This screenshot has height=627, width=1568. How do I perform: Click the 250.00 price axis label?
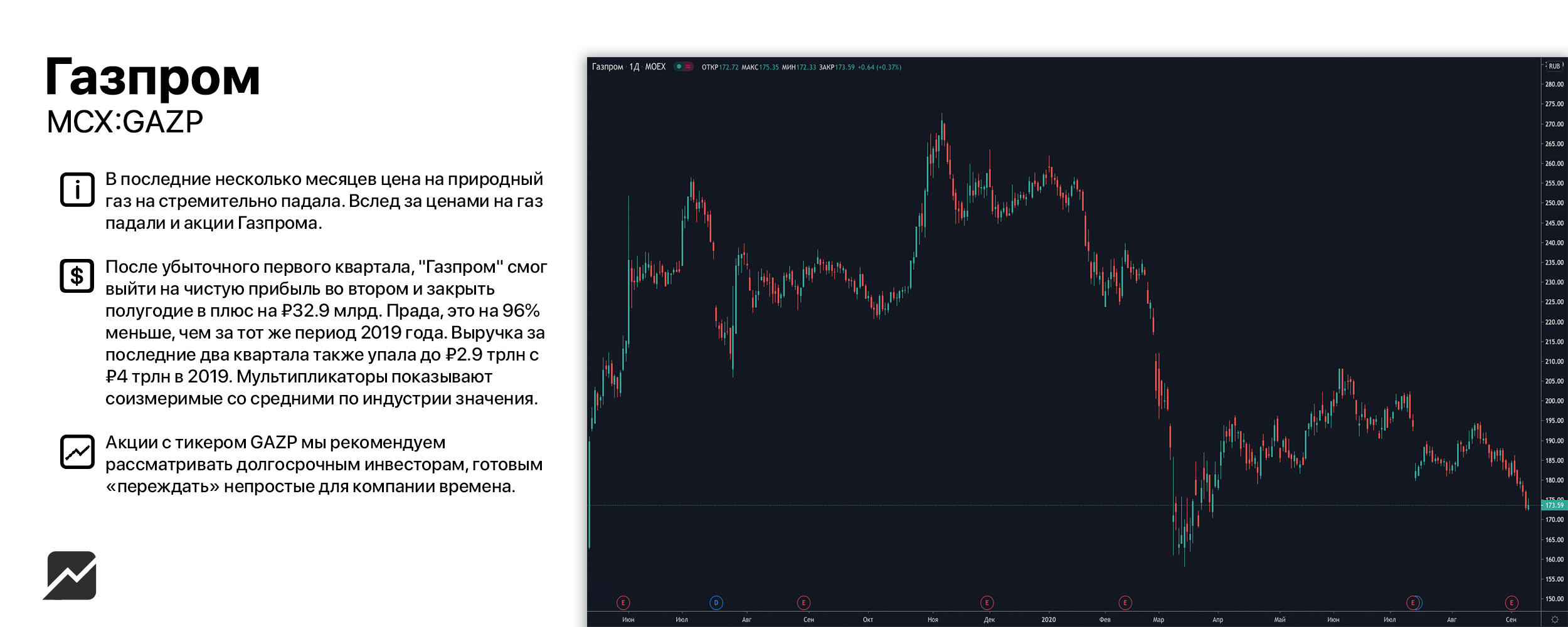pos(1554,203)
